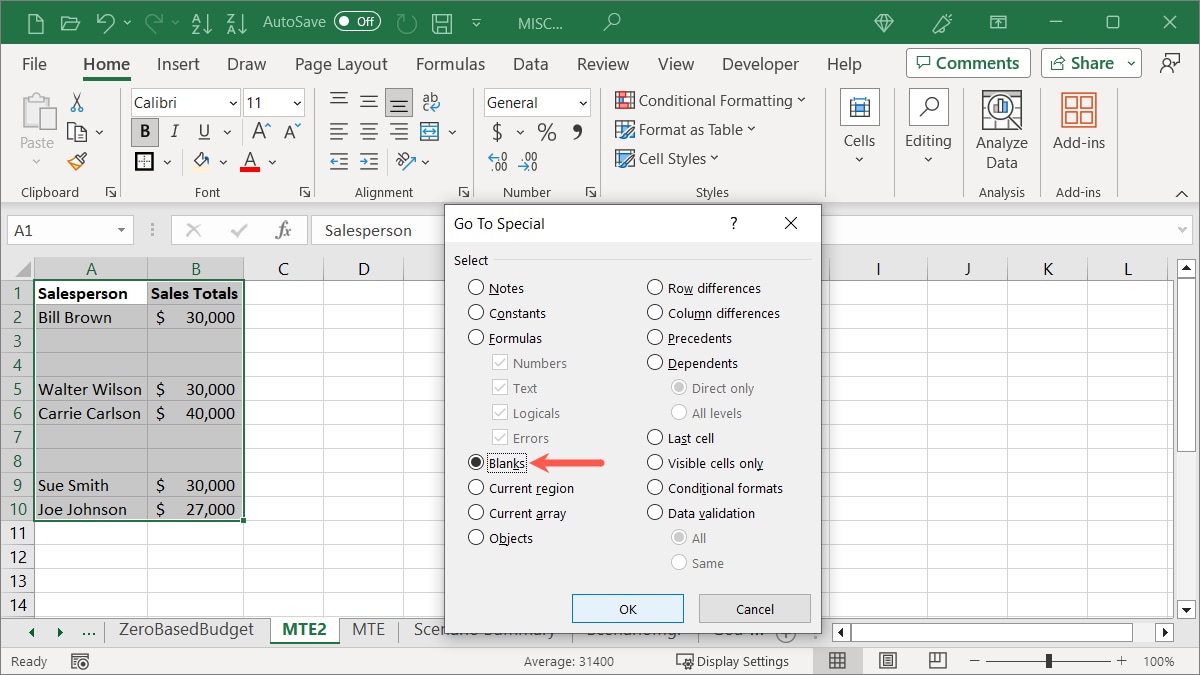Image resolution: width=1200 pixels, height=675 pixels.
Task: Expand the Number Format General dropdown
Action: (583, 103)
